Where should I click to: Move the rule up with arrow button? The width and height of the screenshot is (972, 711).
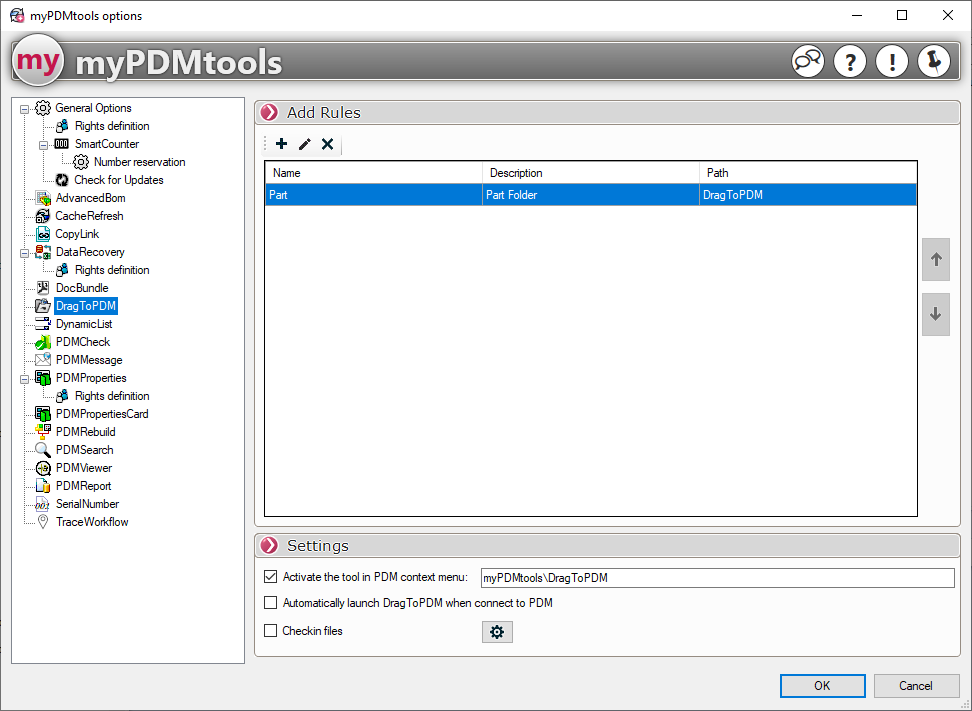pyautogui.click(x=936, y=260)
